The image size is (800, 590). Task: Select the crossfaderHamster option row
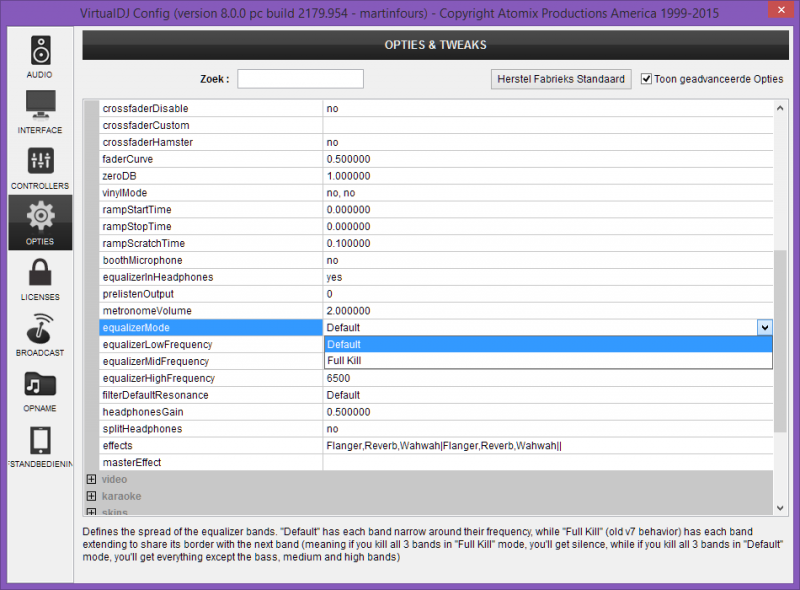point(436,142)
